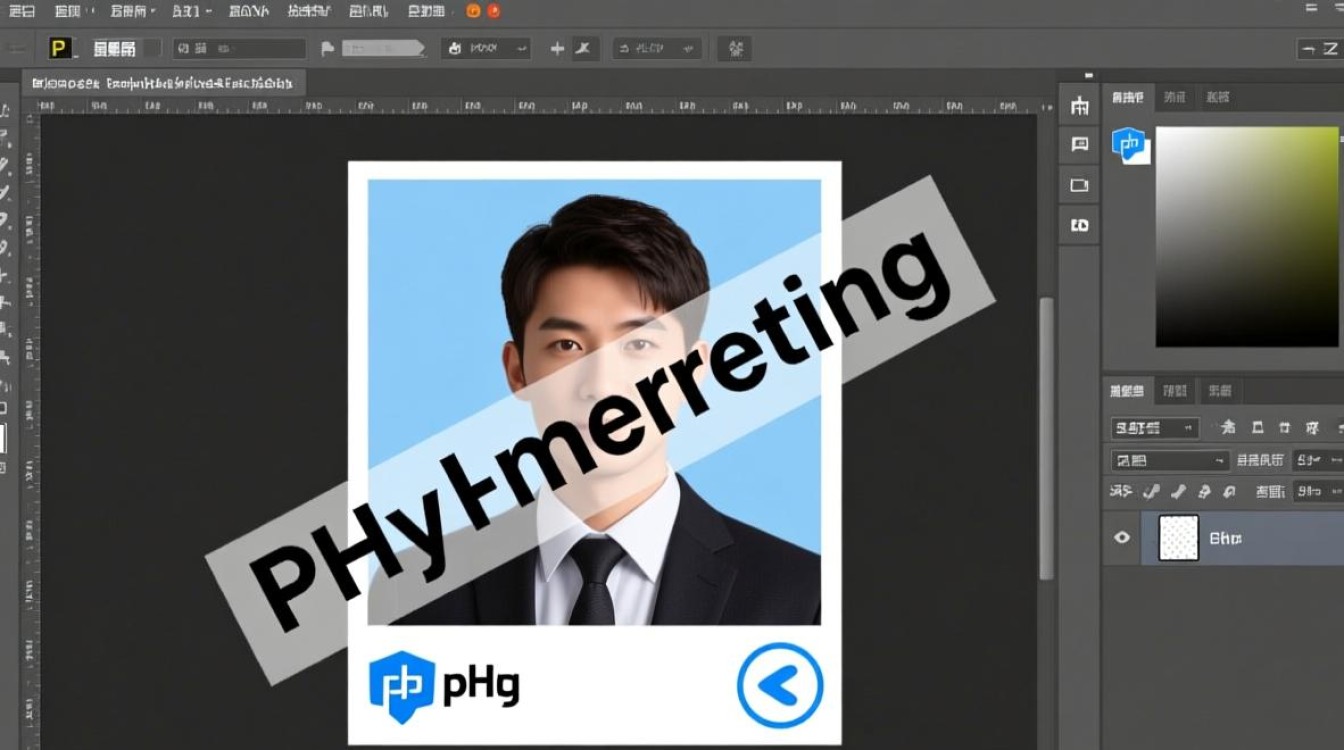The width and height of the screenshot is (1344, 750).
Task: Click the blue Photoshop app icon in right panel
Action: pyautogui.click(x=1131, y=144)
